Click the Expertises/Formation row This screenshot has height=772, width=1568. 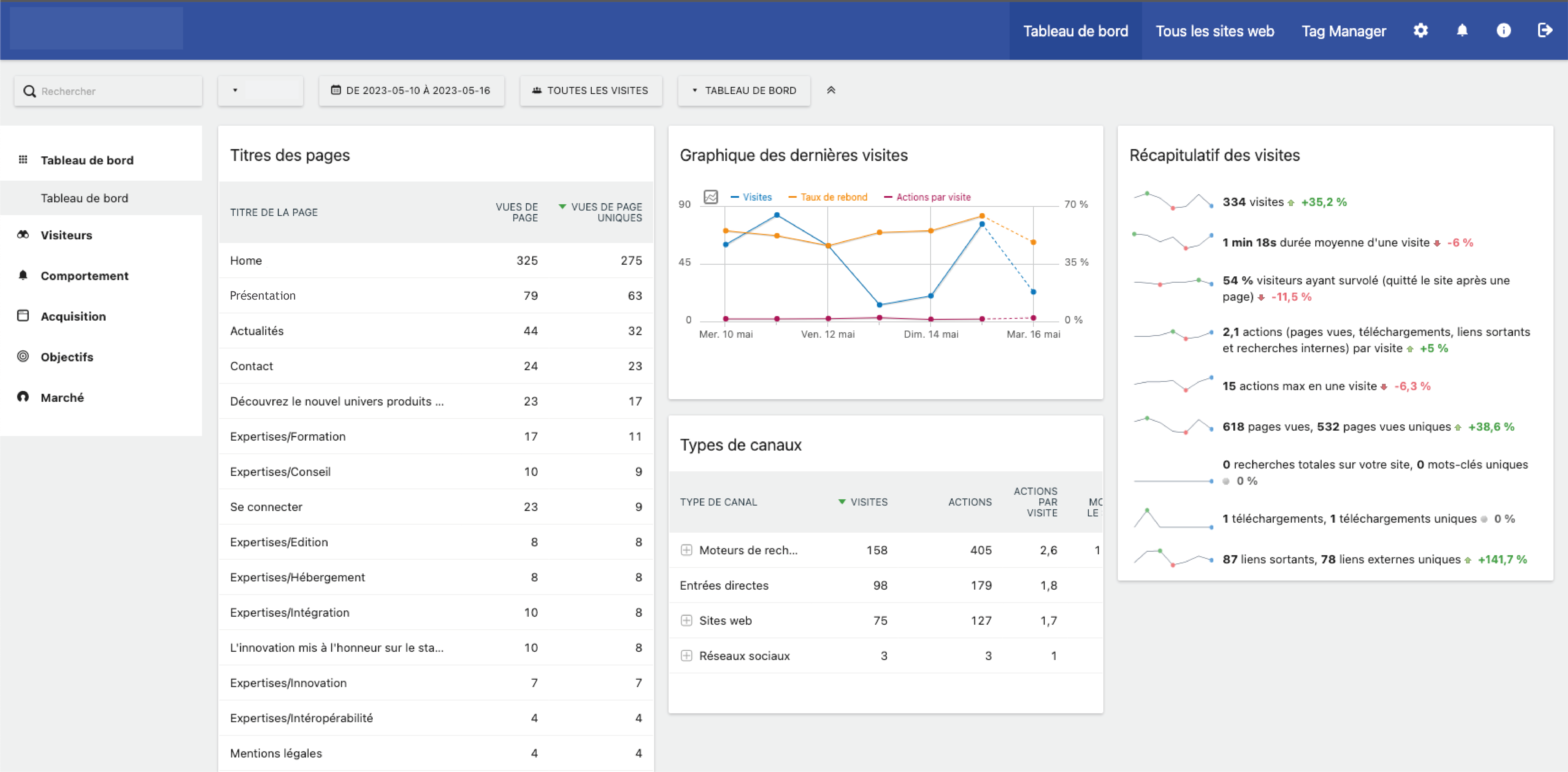coord(436,436)
